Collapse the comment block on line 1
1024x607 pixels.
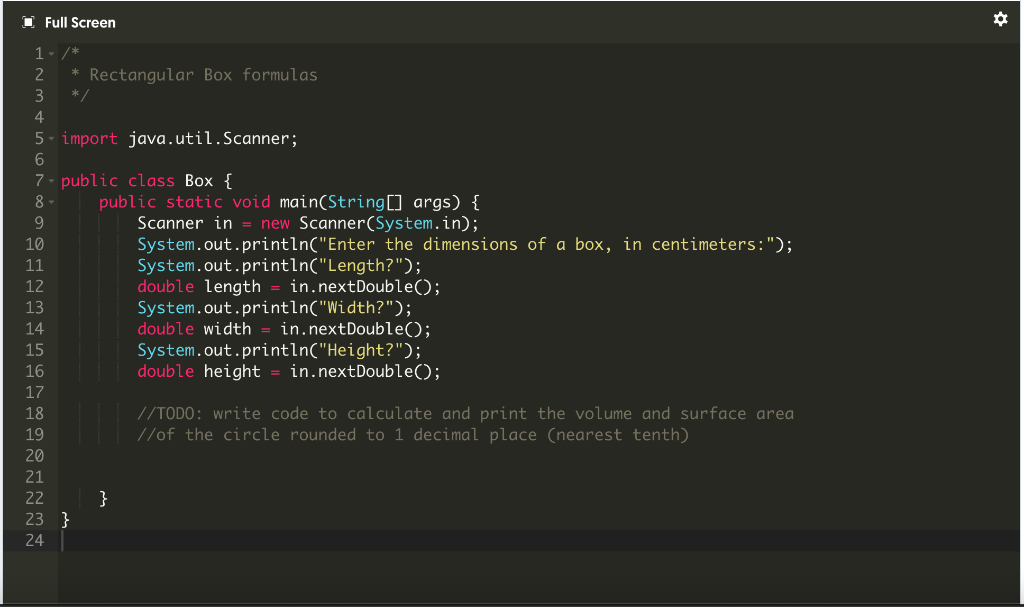point(49,53)
